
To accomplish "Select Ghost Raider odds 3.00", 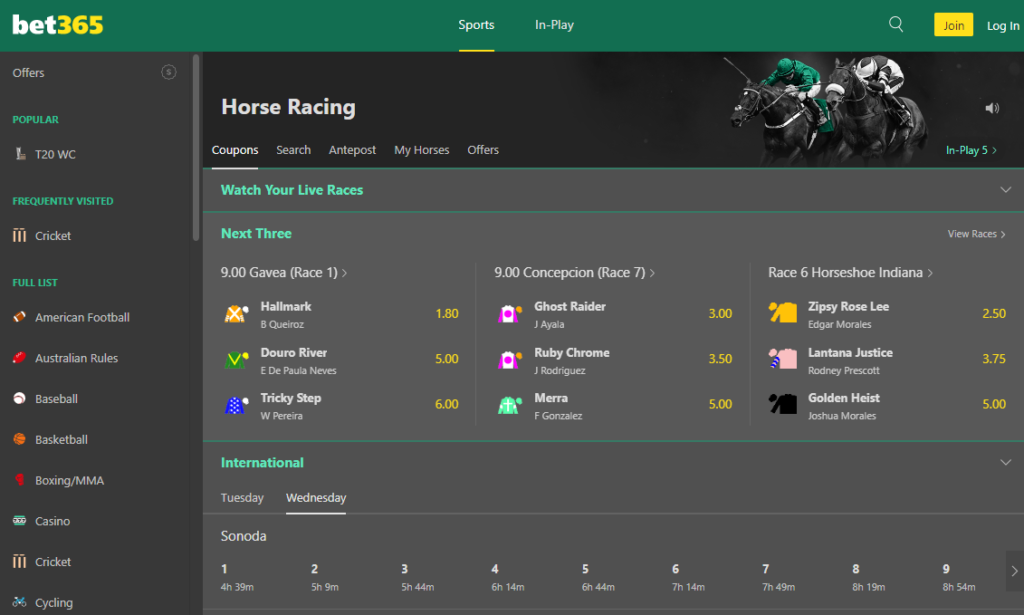I will coord(720,314).
